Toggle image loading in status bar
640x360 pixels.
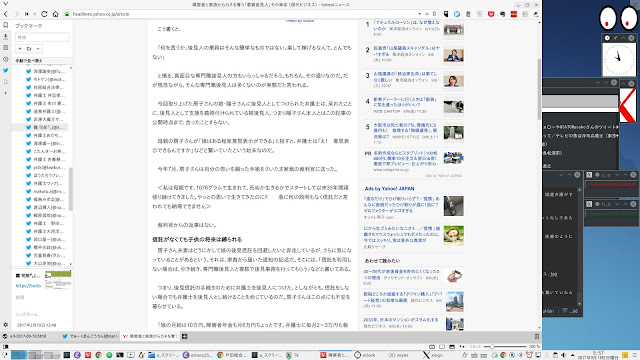[452, 347]
